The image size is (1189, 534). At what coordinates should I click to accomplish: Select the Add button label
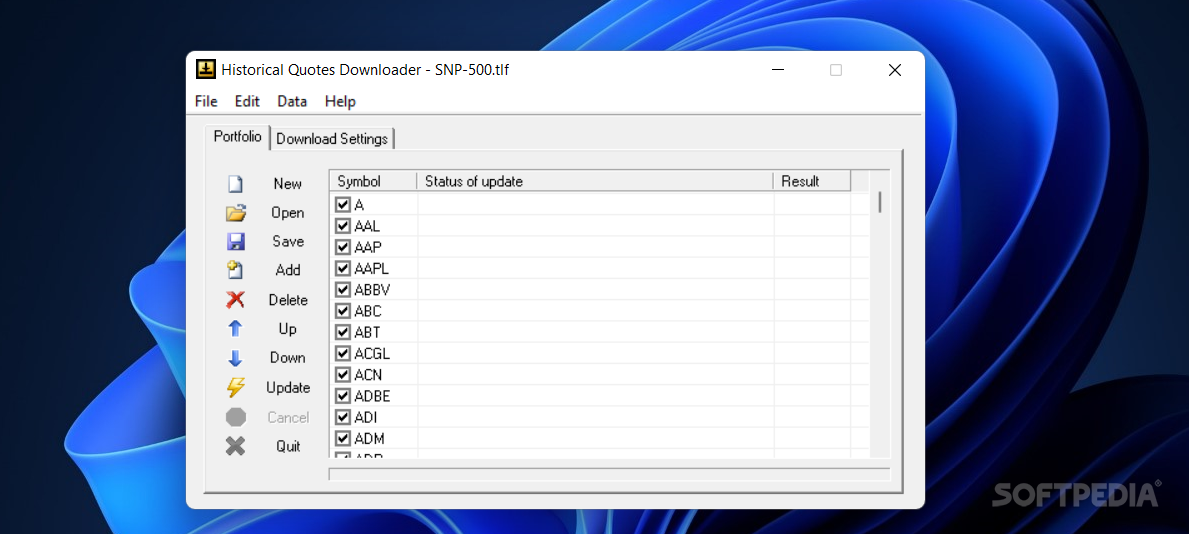tap(288, 270)
